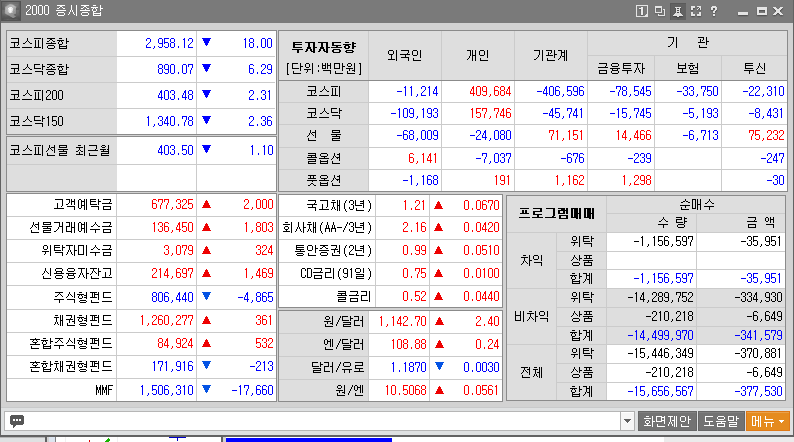
Task: Click the 회사채(AA-/3년) label
Action: 327,228
